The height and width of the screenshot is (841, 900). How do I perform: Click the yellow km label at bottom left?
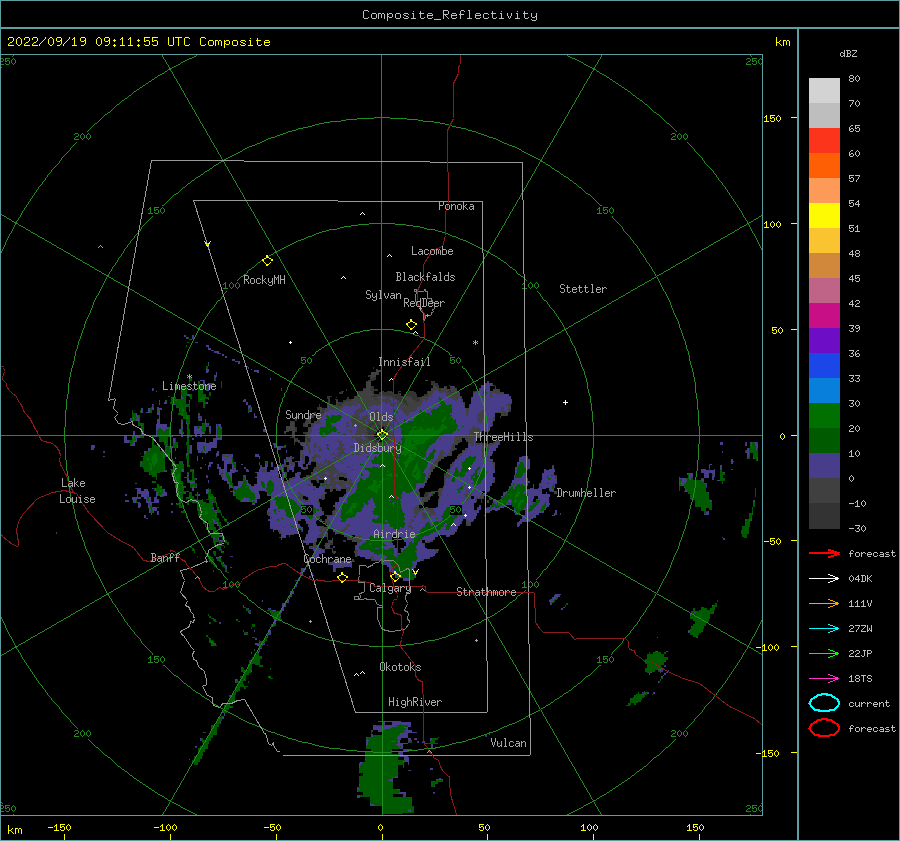(x=15, y=830)
